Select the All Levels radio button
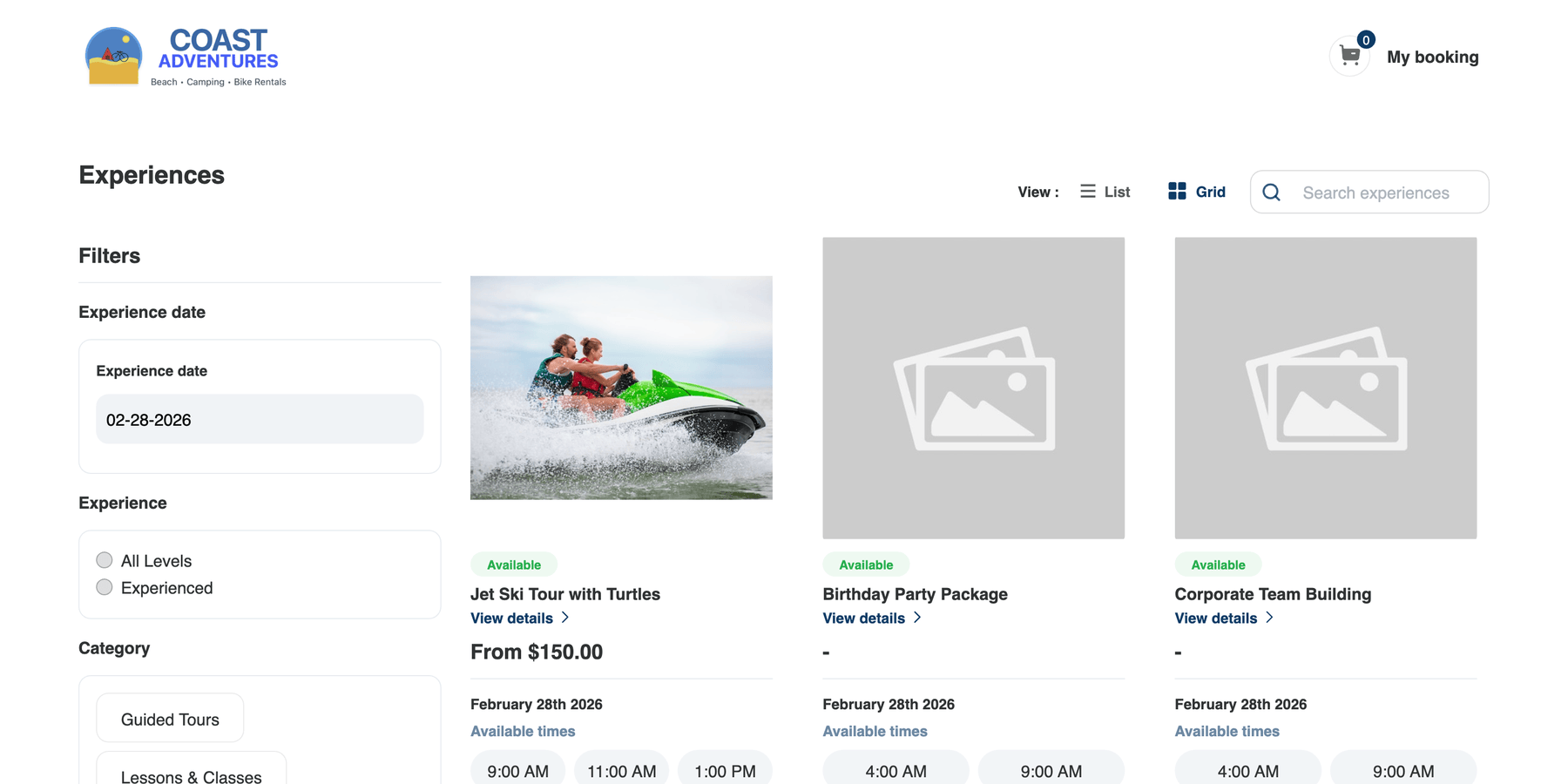 [104, 560]
